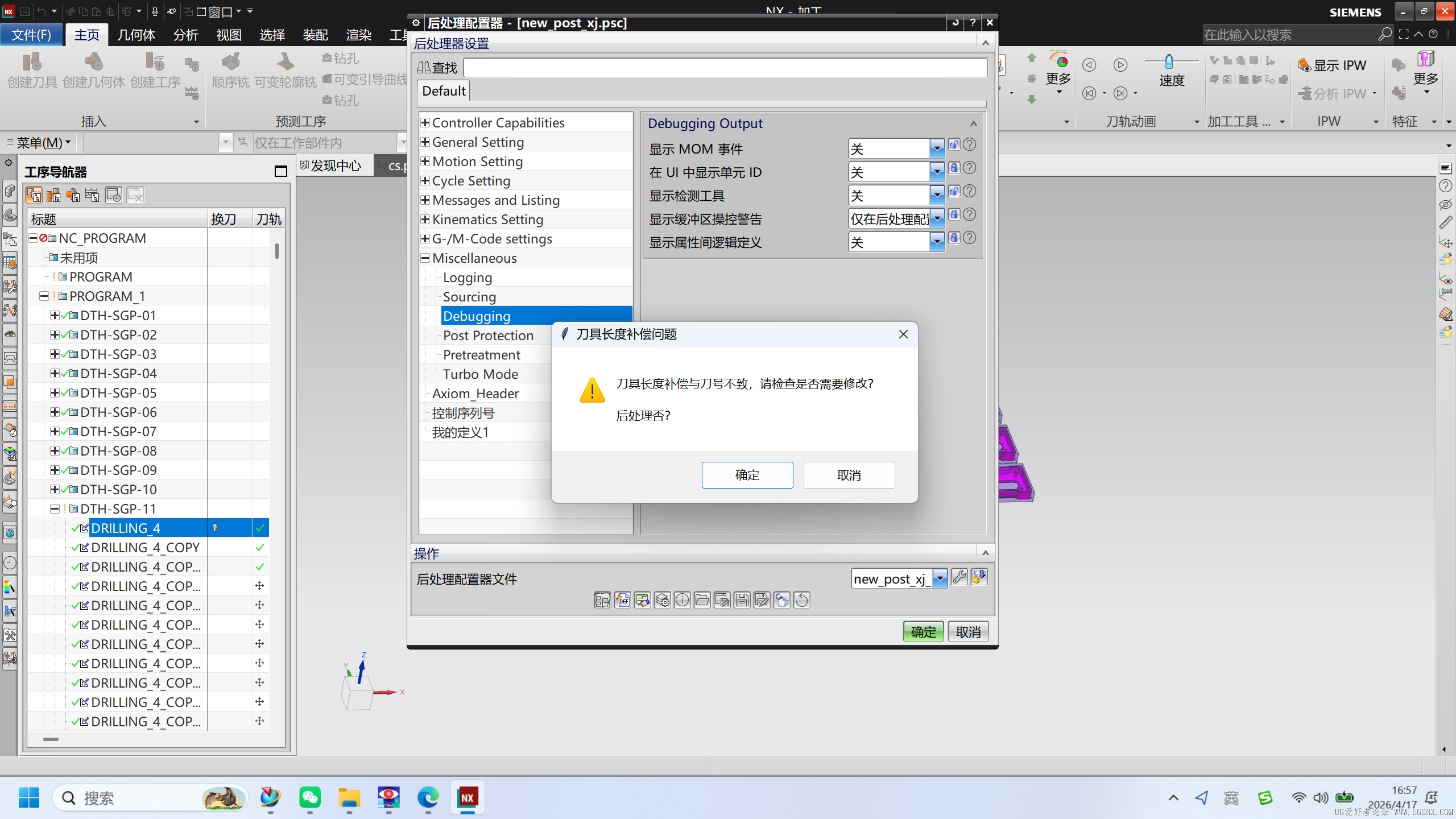This screenshot has height=819, width=1456.
Task: Switch to Machining Method view in operation navigator
Action: pyautogui.click(x=92, y=195)
